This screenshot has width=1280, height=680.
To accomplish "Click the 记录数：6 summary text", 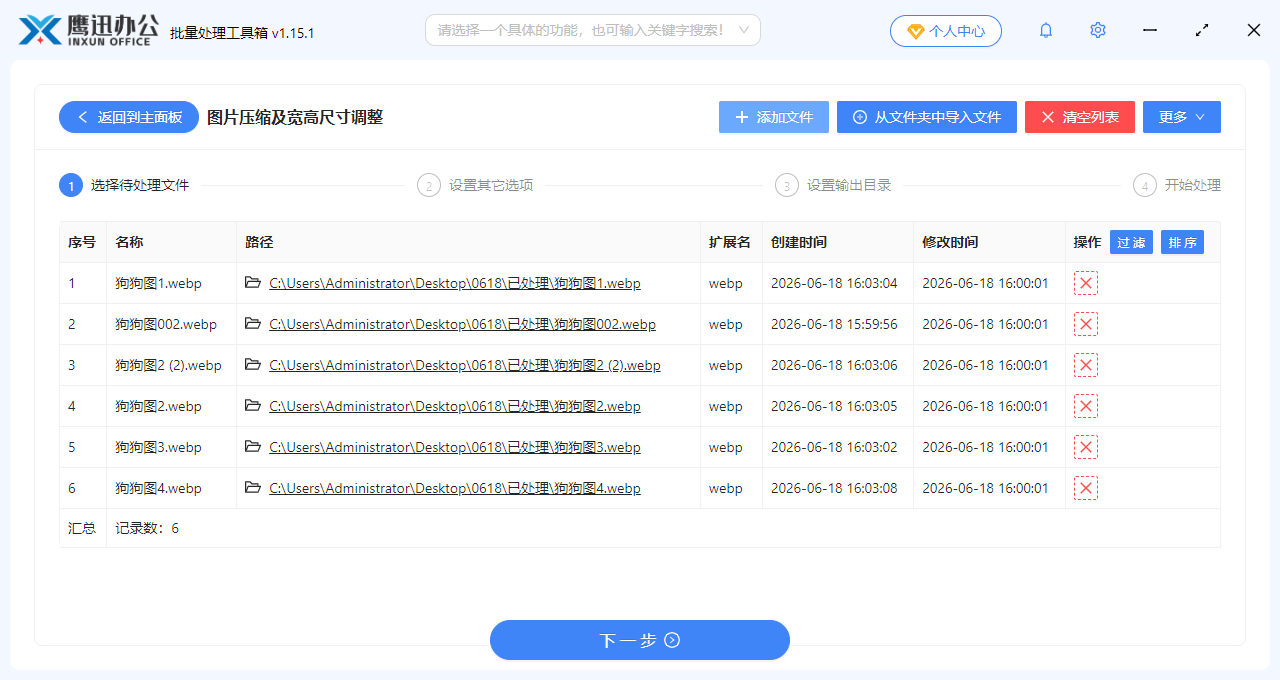I will point(147,528).
